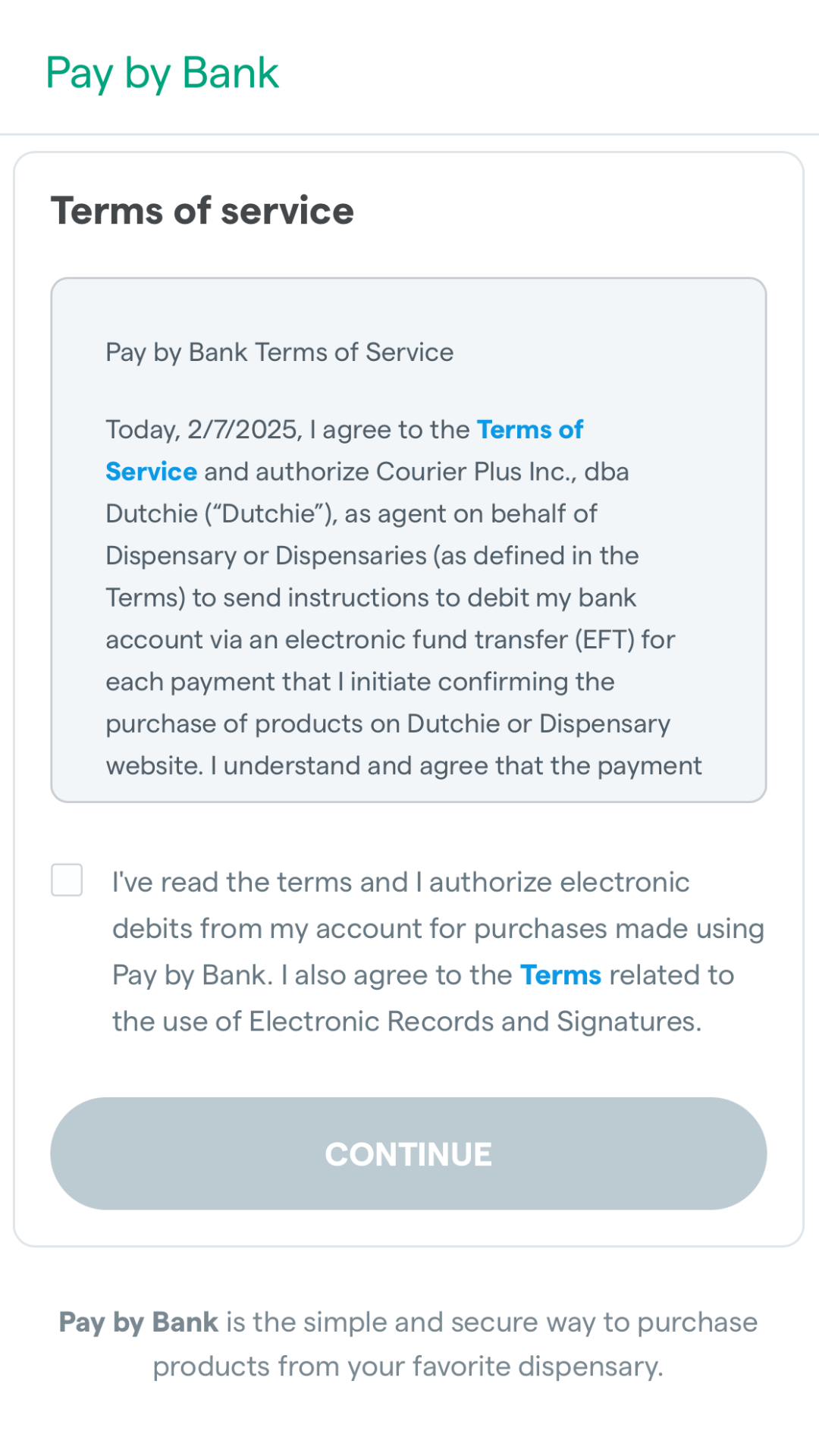Click the Pay by Bank header logo
The image size is (819, 1456).
pyautogui.click(x=162, y=74)
